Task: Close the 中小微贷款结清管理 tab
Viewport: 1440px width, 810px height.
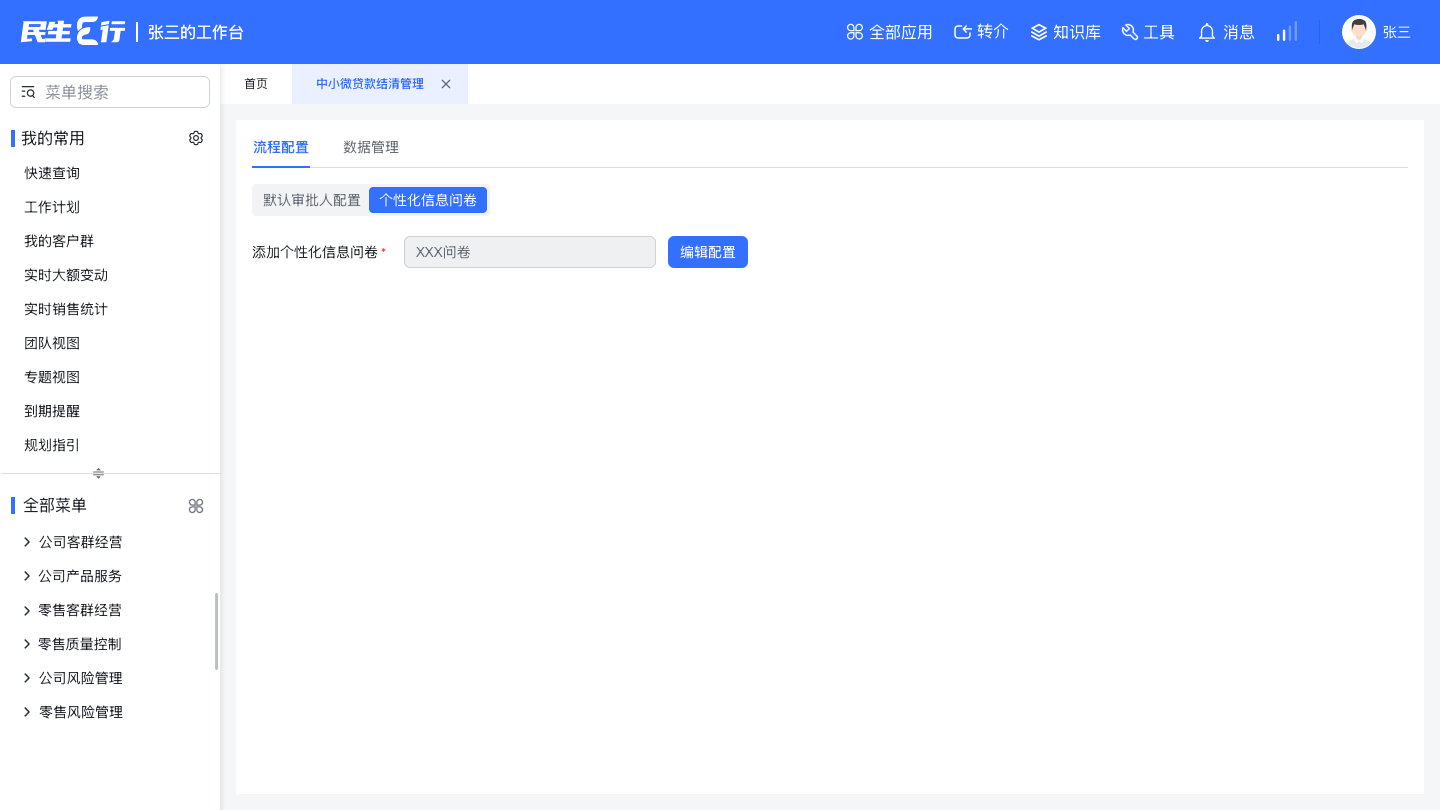Action: coord(446,84)
